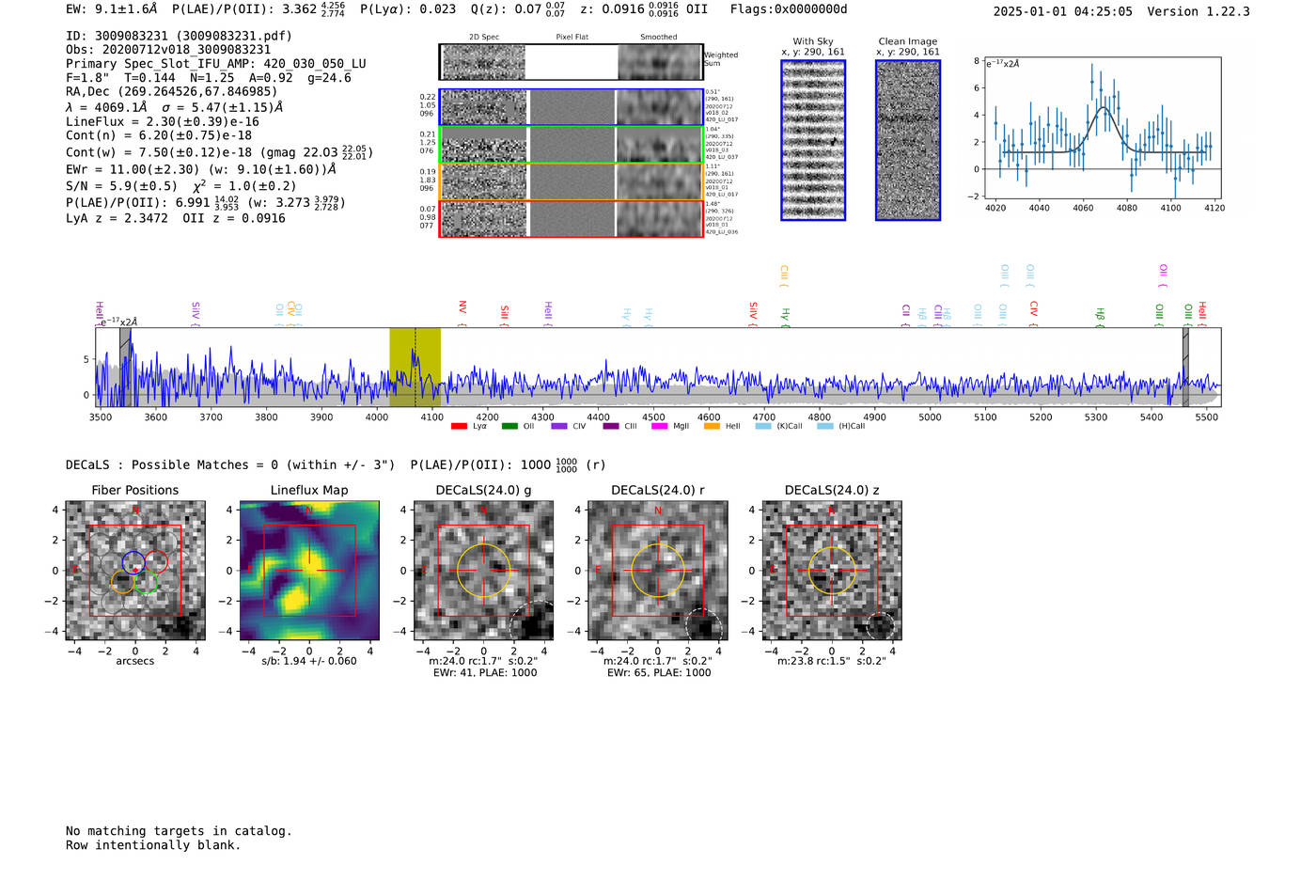The width and height of the screenshot is (1316, 896).
Task: Click the CIII legend swatch
Action: point(611,426)
